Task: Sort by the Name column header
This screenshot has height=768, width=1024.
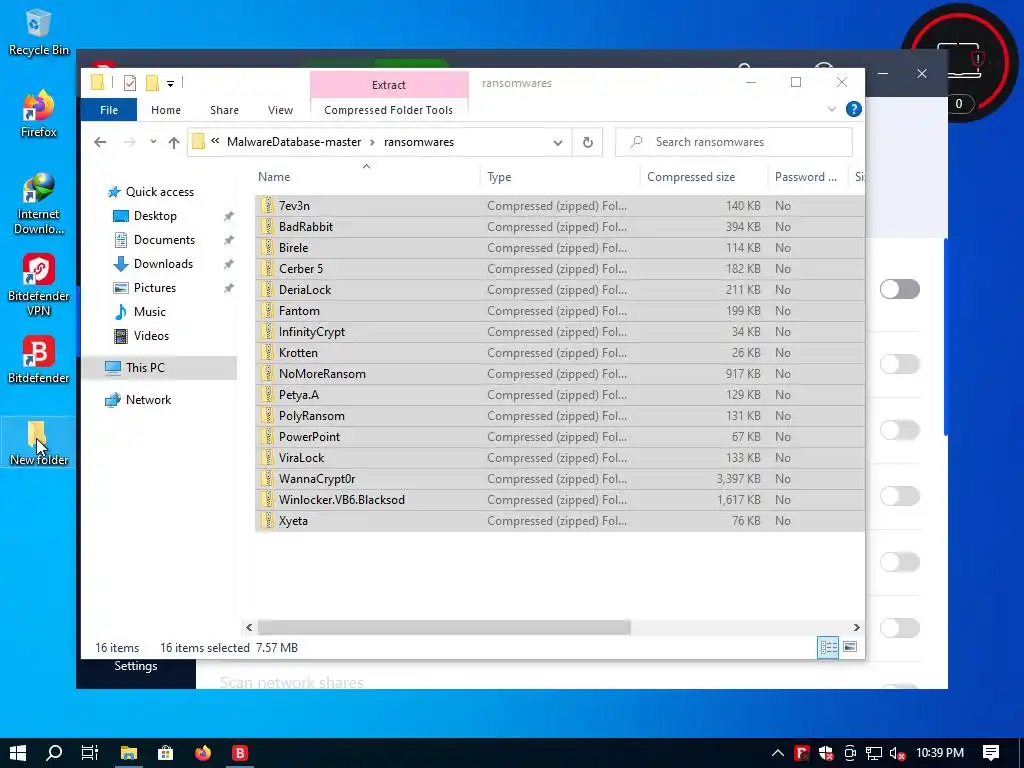Action: pos(367,176)
